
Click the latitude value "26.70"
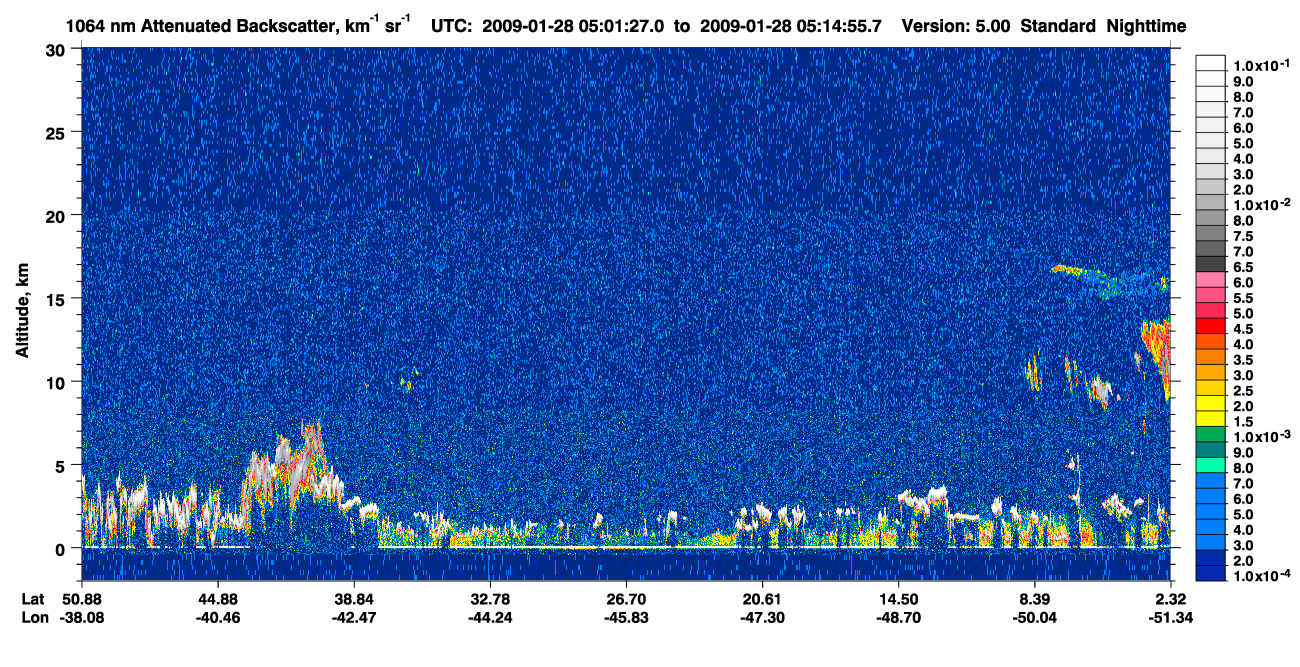coord(626,598)
